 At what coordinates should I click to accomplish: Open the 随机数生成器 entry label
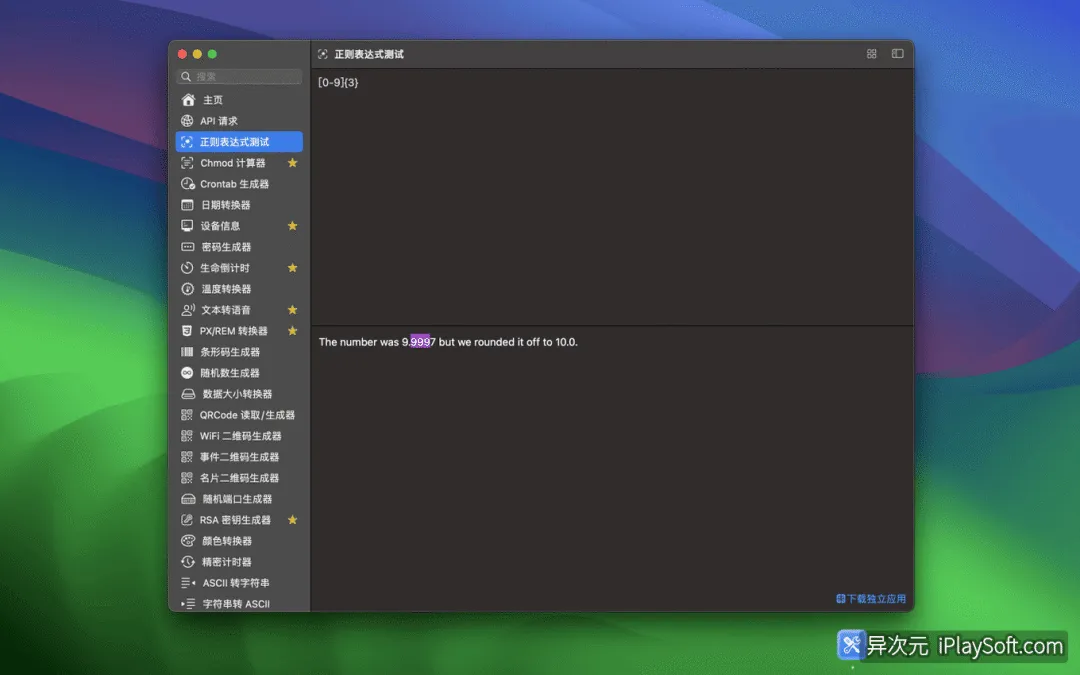tap(230, 373)
